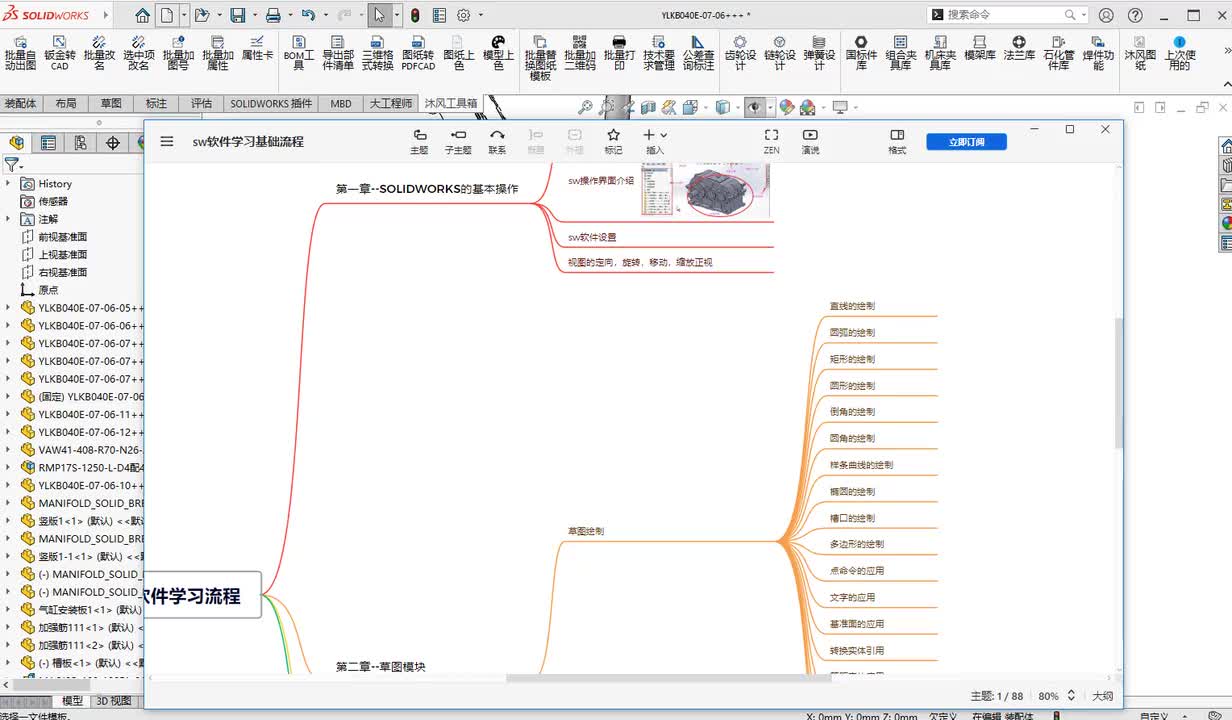Click BOM工具 icon

[298, 53]
